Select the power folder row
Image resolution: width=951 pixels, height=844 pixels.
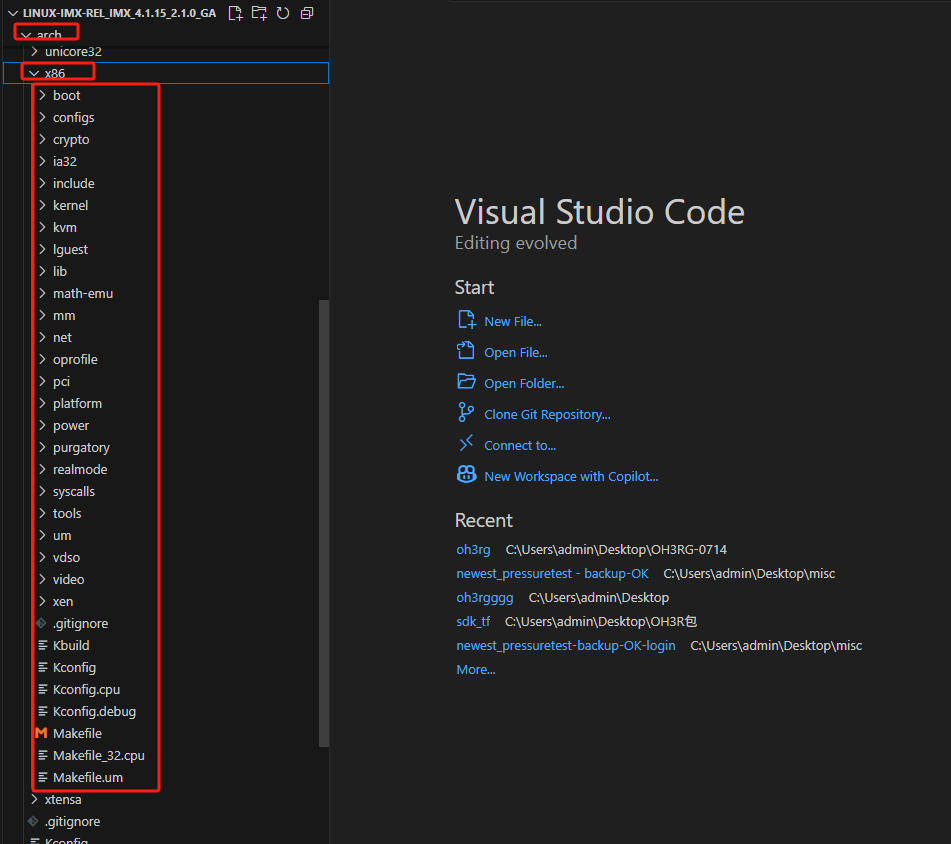[x=166, y=425]
